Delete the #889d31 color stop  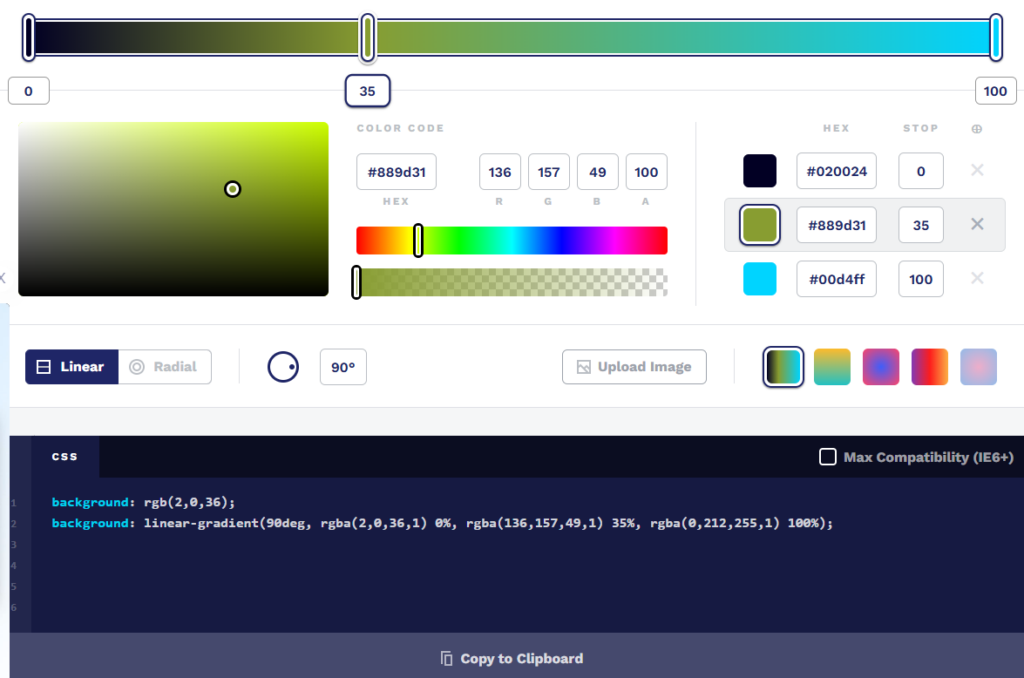pyautogui.click(x=977, y=225)
